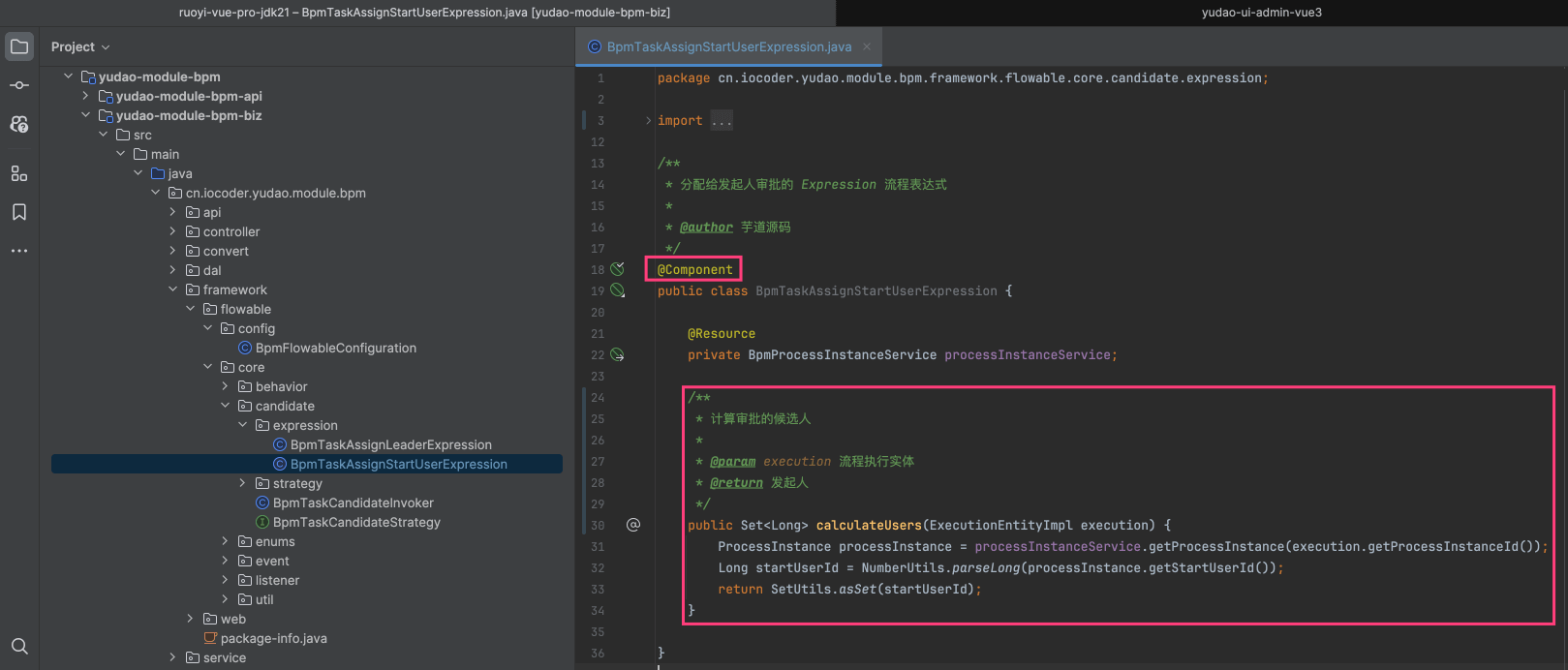Open the Commit tool window icon
Screen dimensions: 1568x670
click(19, 85)
